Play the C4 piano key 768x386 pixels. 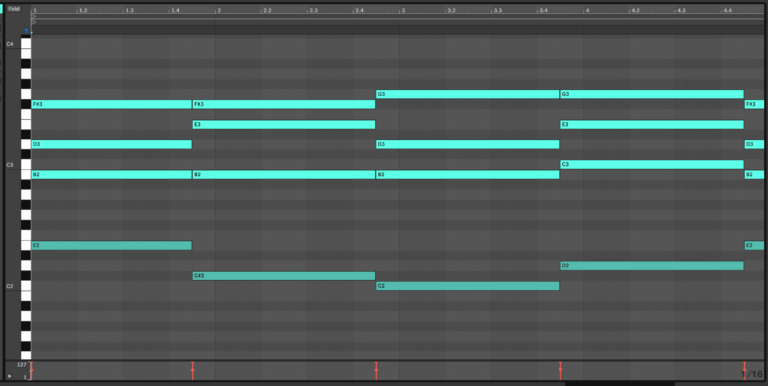tap(25, 44)
